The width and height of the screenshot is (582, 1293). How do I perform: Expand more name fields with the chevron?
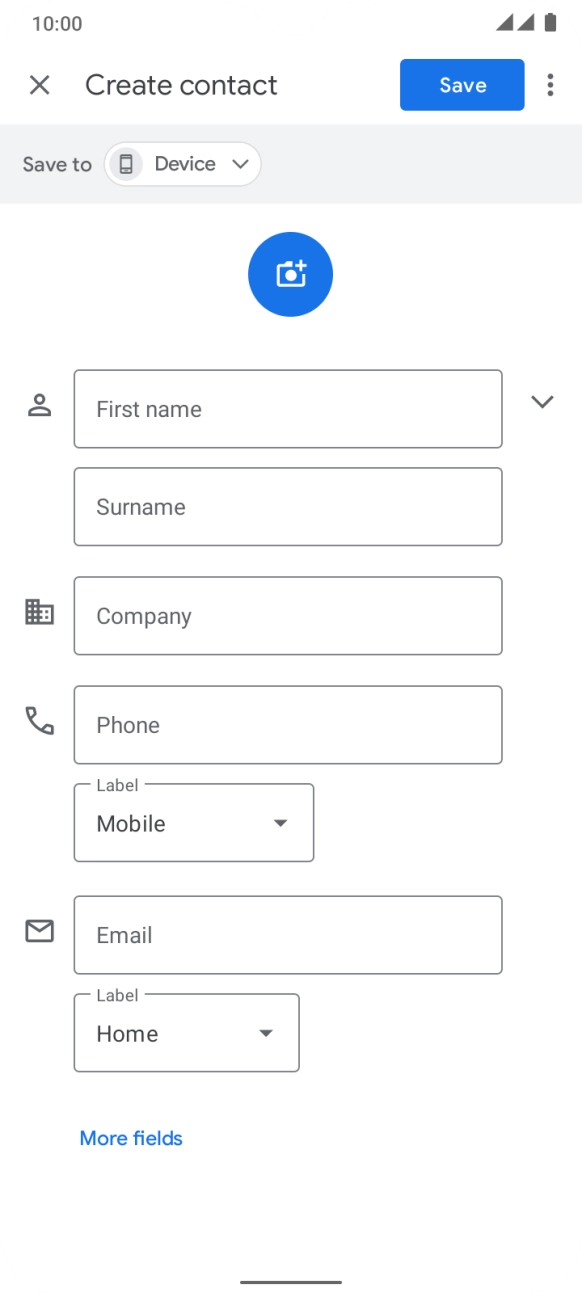tap(543, 402)
